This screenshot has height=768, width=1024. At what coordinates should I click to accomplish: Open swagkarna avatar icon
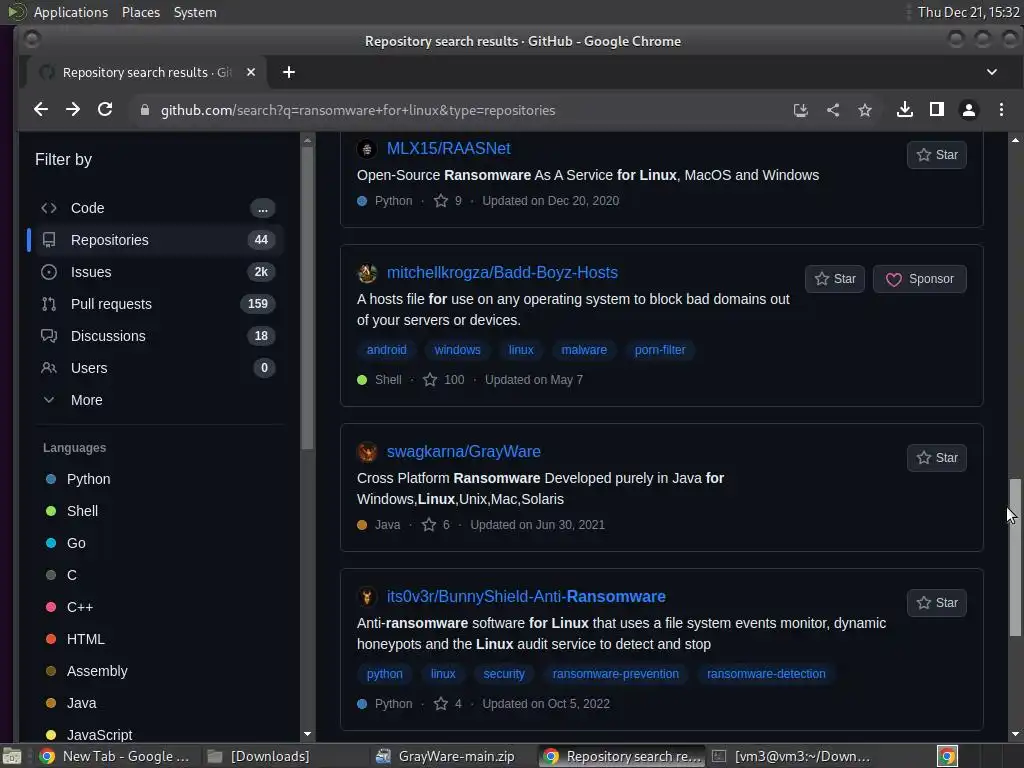coord(367,452)
